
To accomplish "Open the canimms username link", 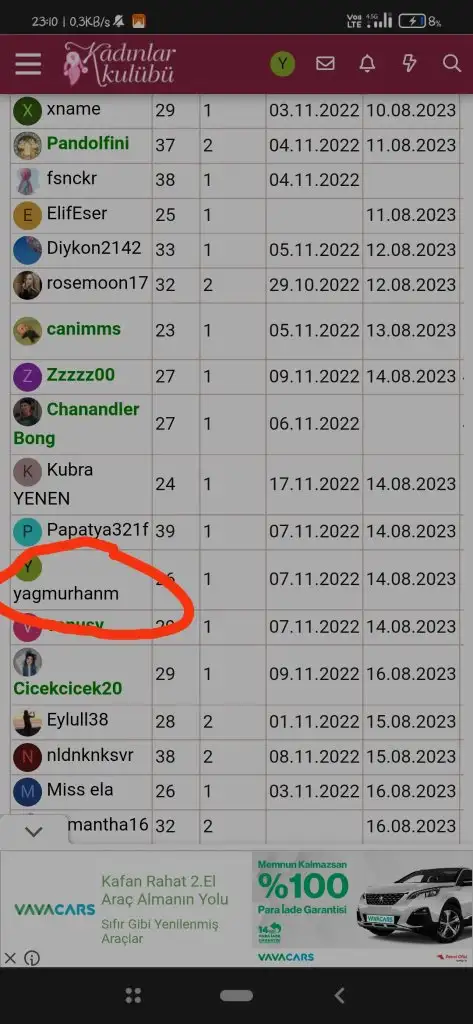I will 84,328.
